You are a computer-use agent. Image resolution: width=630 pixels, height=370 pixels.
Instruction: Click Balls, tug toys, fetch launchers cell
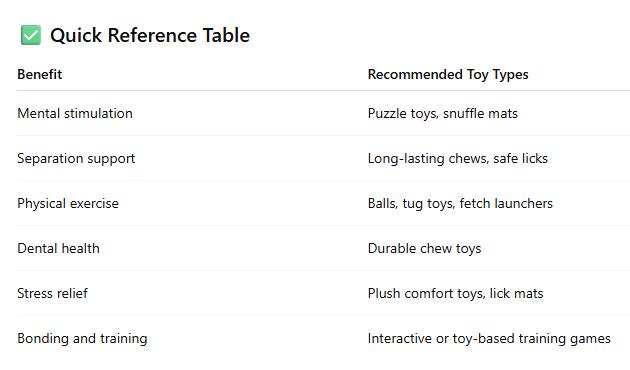click(x=460, y=203)
